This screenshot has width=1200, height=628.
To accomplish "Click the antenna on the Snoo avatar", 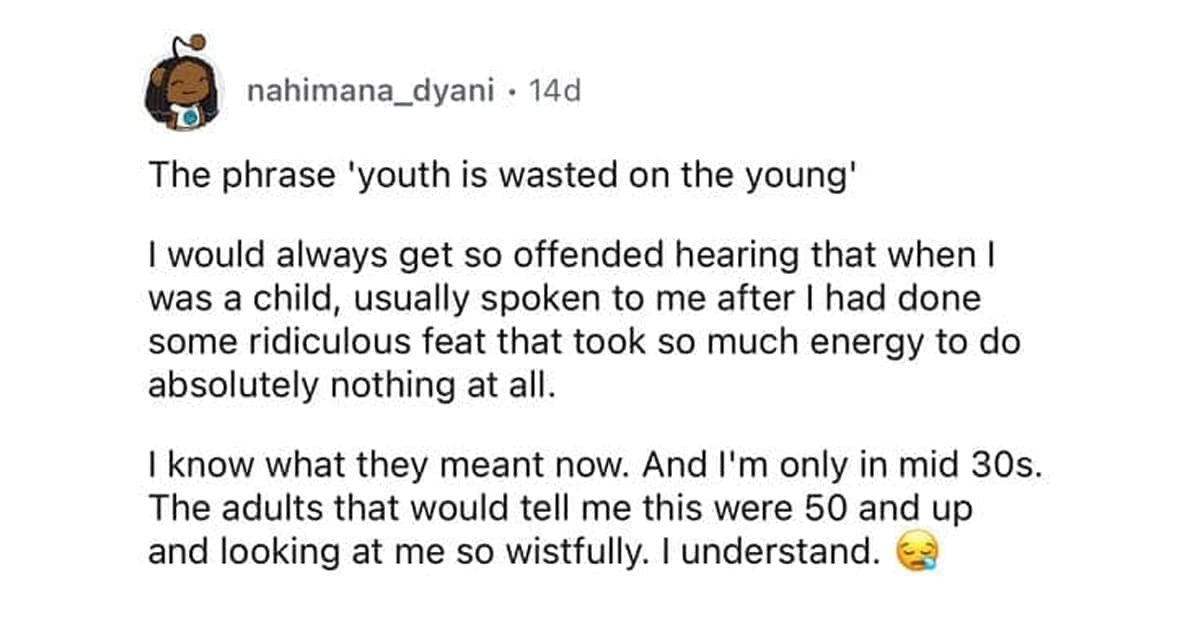I will click(198, 42).
